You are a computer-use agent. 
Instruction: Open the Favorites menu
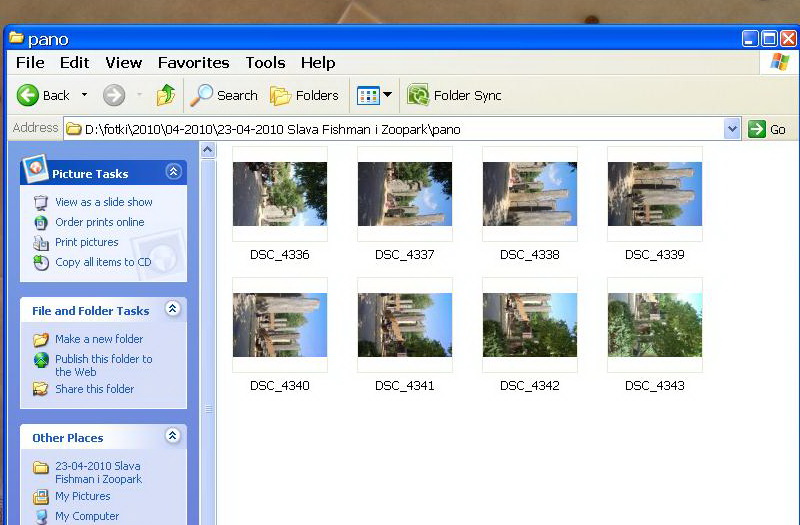coord(193,63)
